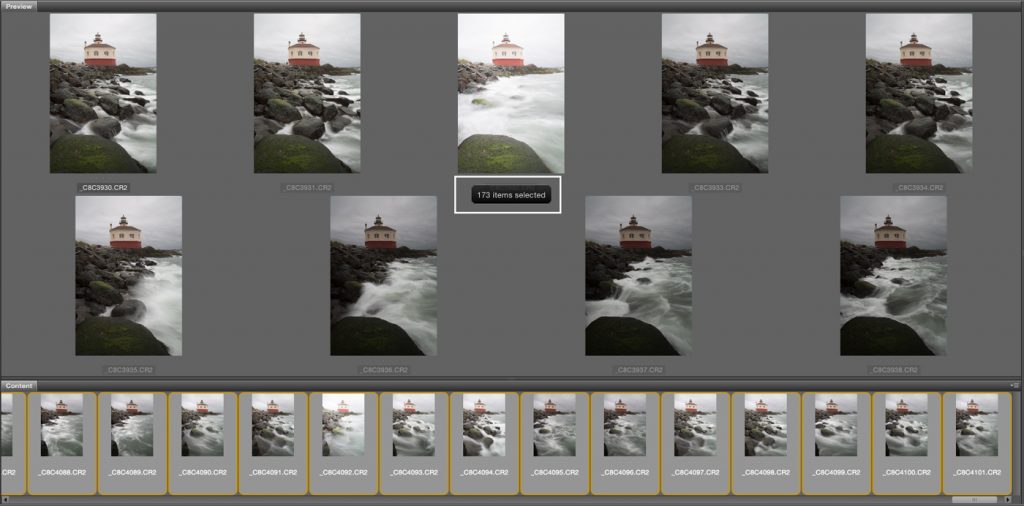
Task: Select Content thumbnail _C8C4098.CR2
Action: [766, 443]
